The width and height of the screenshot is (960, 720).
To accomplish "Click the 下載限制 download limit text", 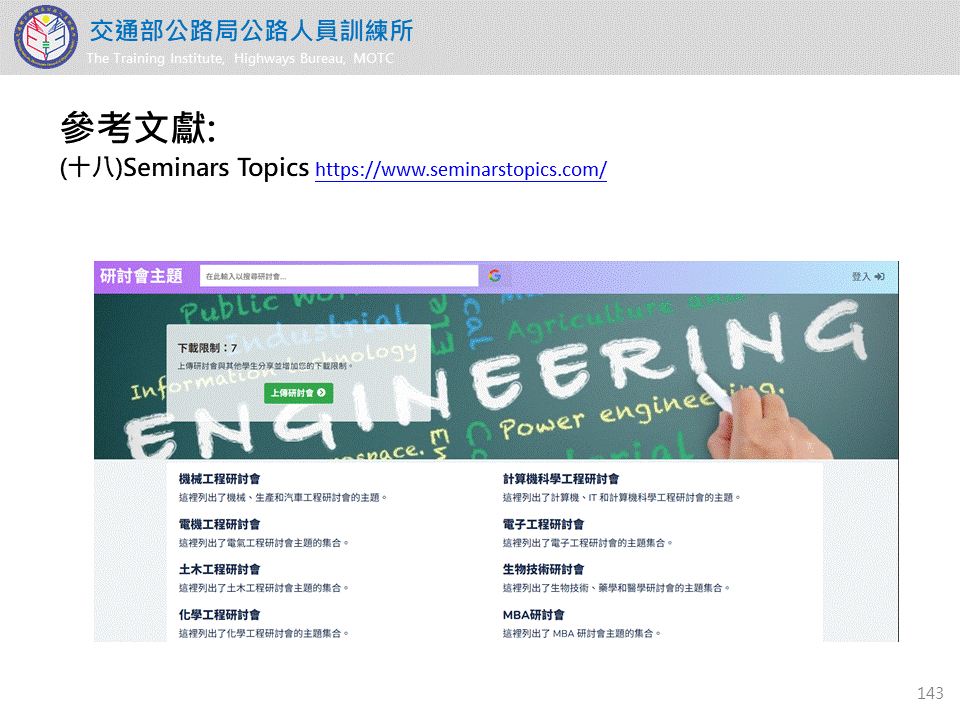I will pos(207,348).
